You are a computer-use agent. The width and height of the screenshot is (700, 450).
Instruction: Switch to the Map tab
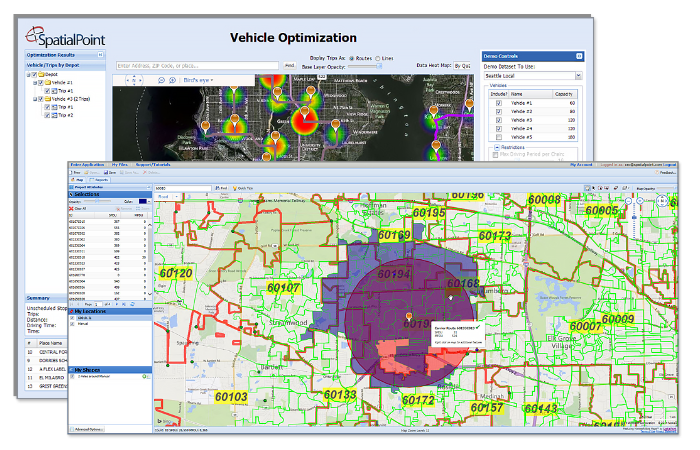pyautogui.click(x=77, y=180)
